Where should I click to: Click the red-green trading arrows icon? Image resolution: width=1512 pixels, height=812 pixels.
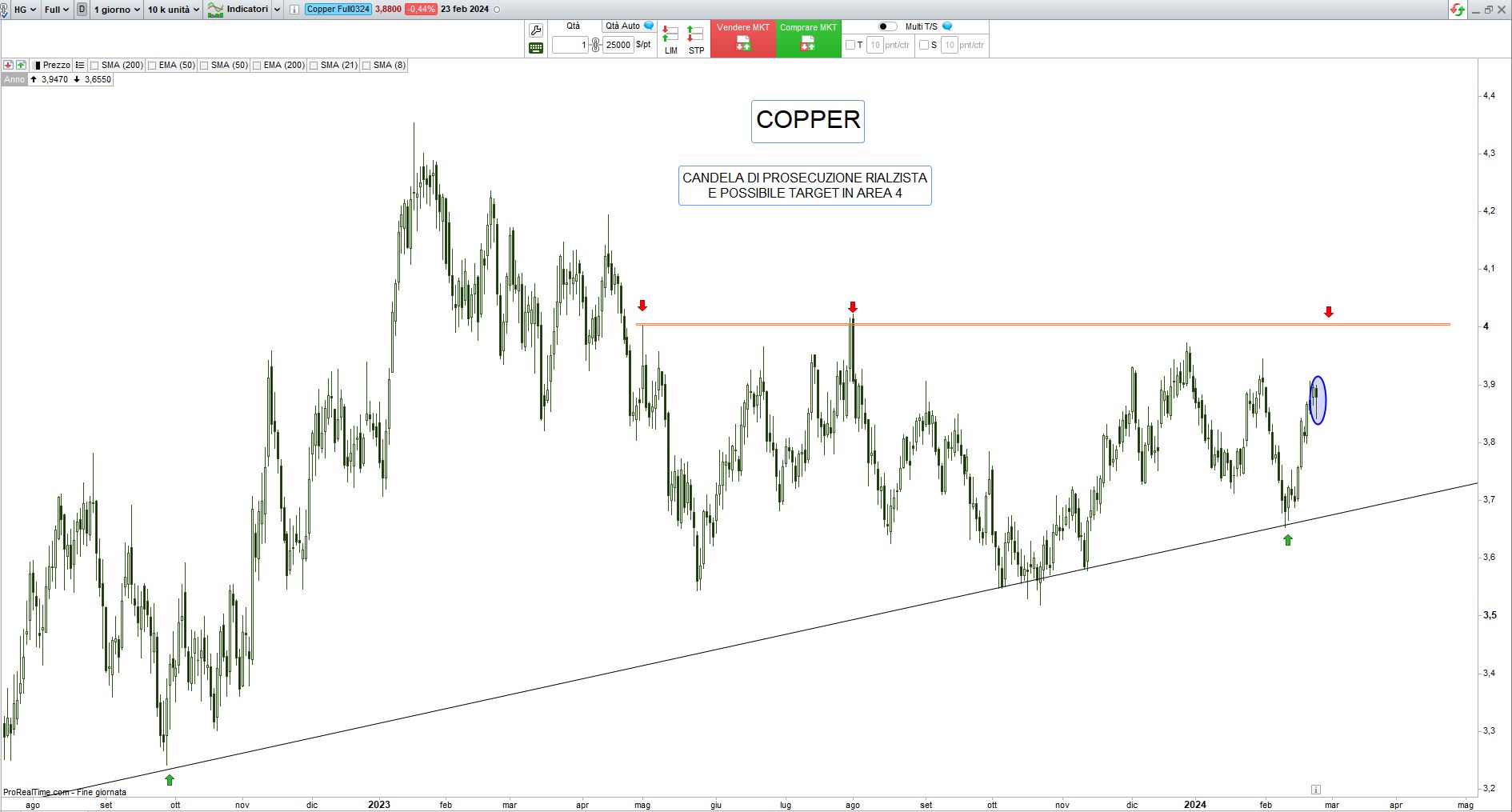[x=1457, y=10]
